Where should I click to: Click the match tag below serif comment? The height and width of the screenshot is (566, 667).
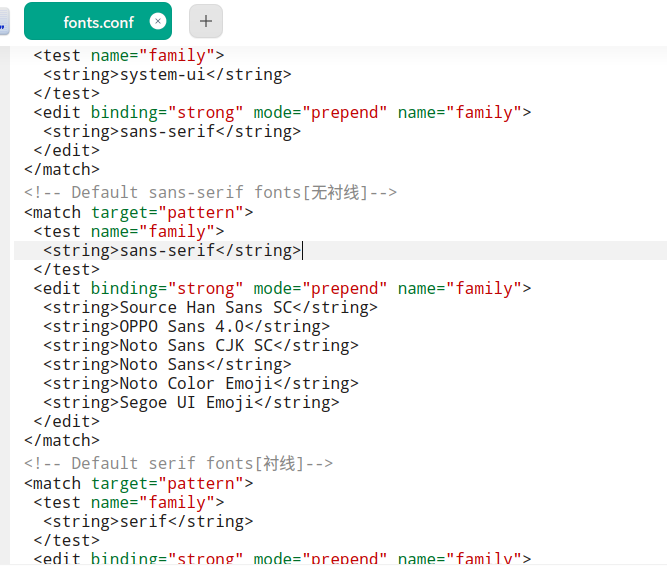(x=139, y=484)
